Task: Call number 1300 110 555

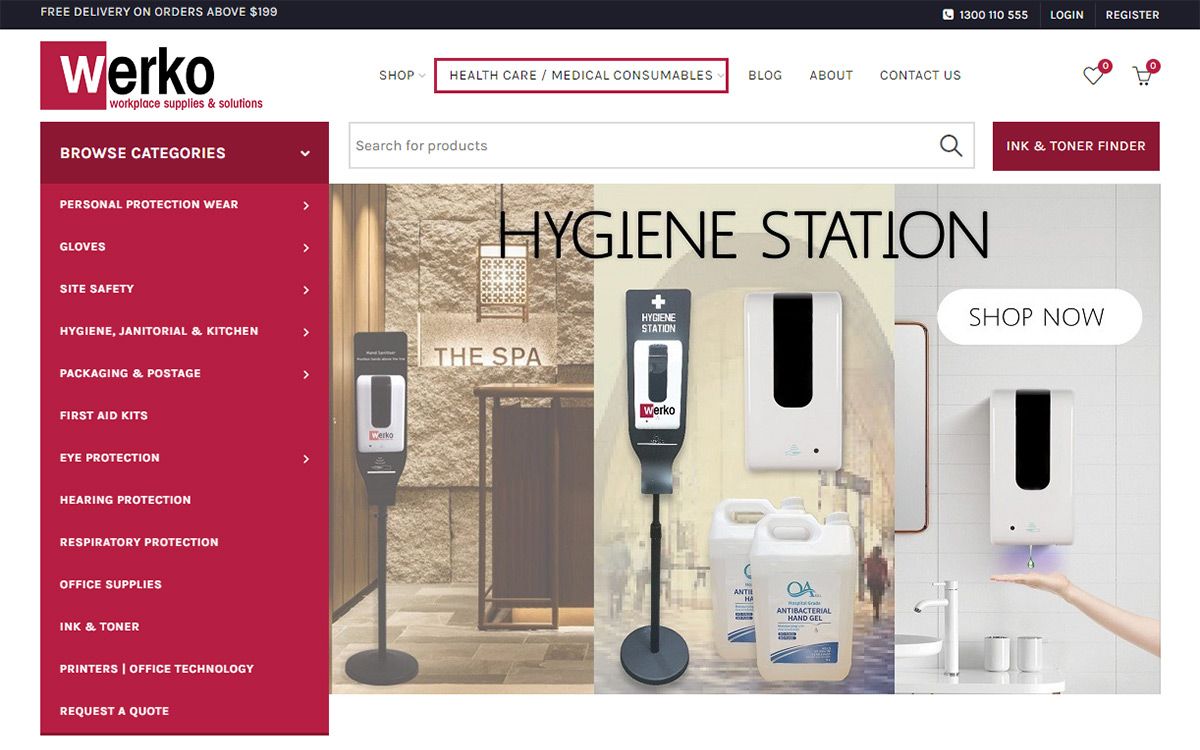Action: pyautogui.click(x=993, y=15)
